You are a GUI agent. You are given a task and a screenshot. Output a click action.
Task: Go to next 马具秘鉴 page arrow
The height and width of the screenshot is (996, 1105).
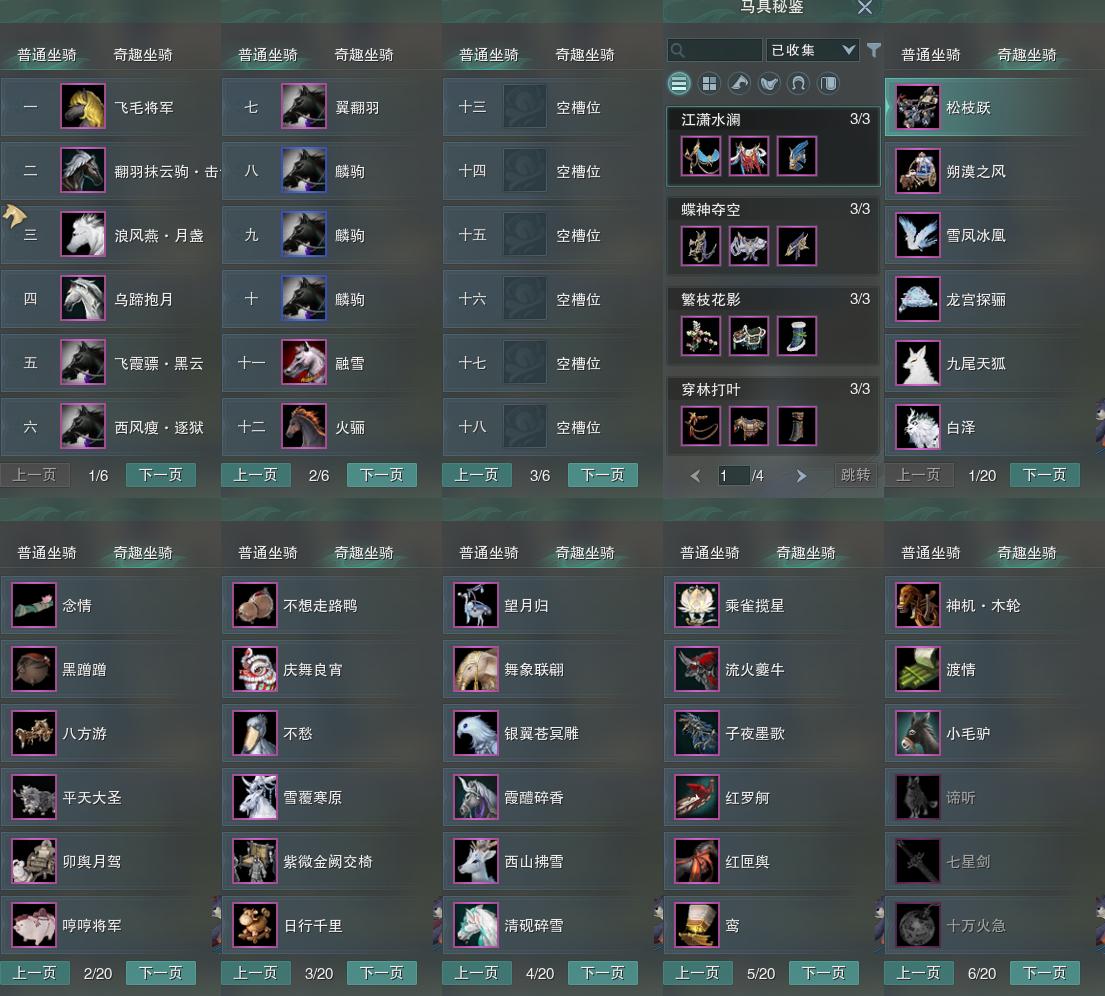801,476
